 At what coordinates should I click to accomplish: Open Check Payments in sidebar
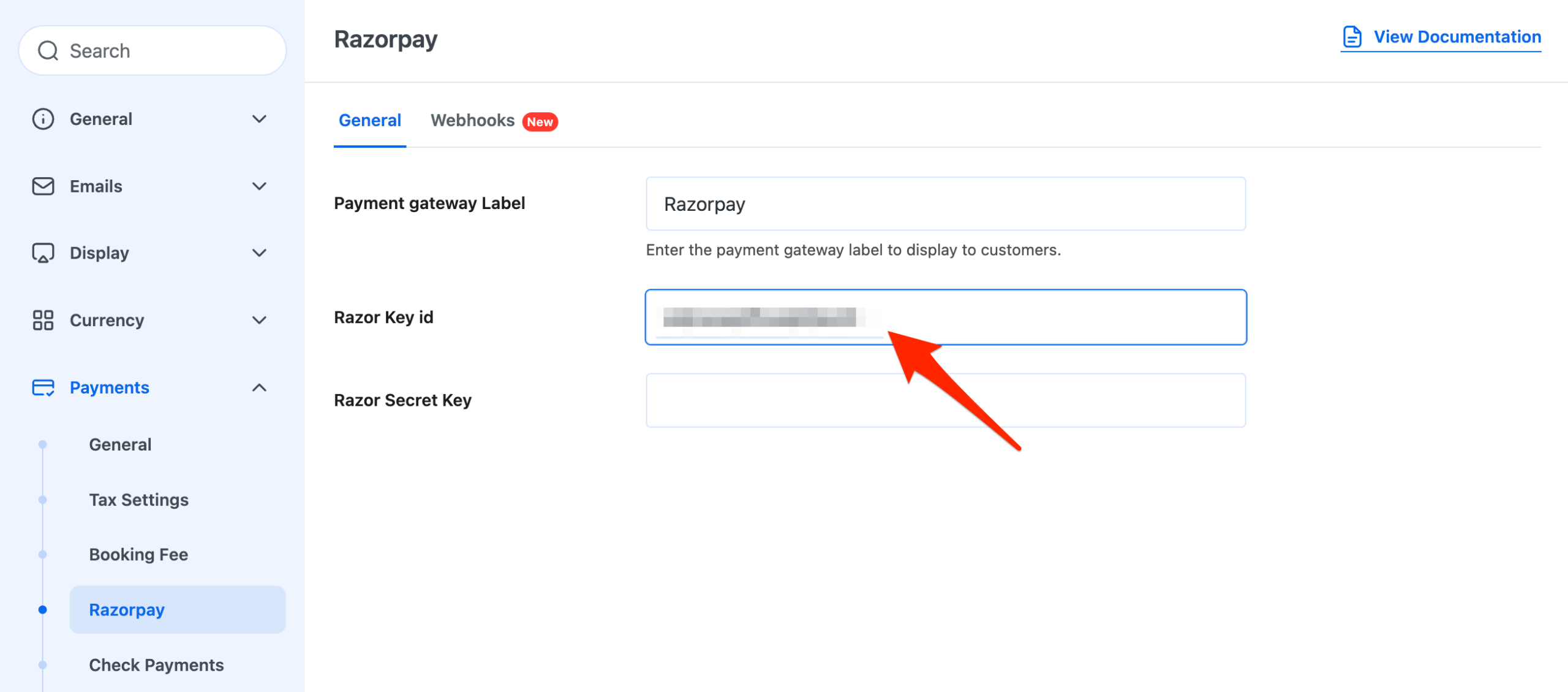156,665
